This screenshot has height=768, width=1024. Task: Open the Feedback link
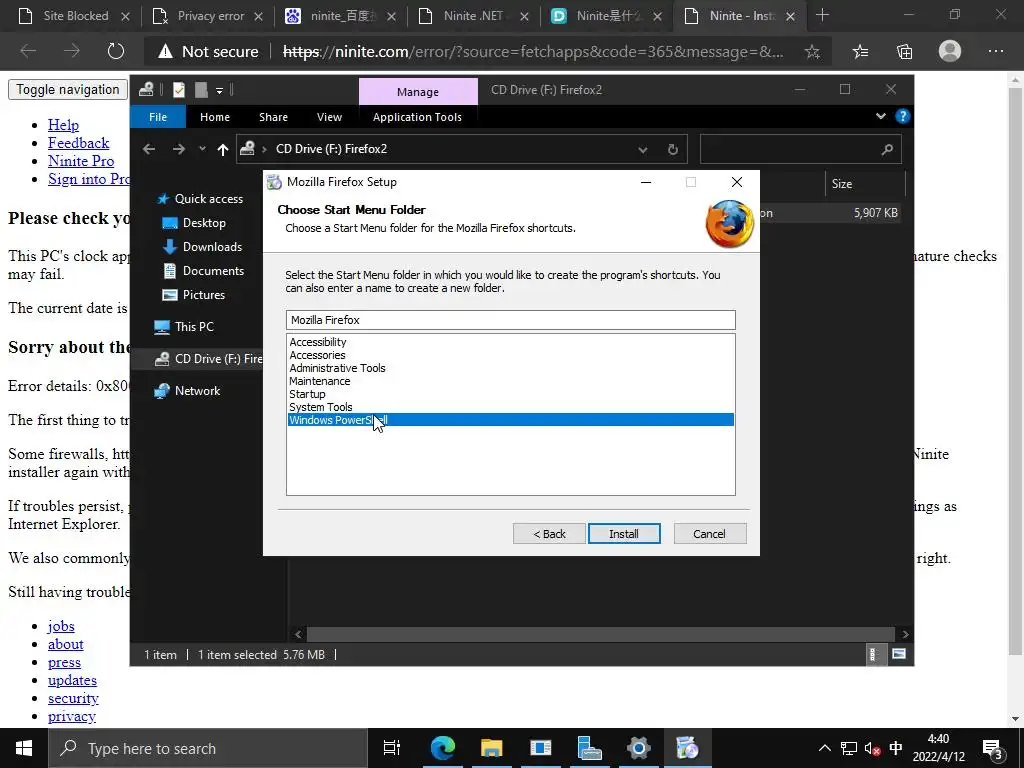tap(78, 143)
